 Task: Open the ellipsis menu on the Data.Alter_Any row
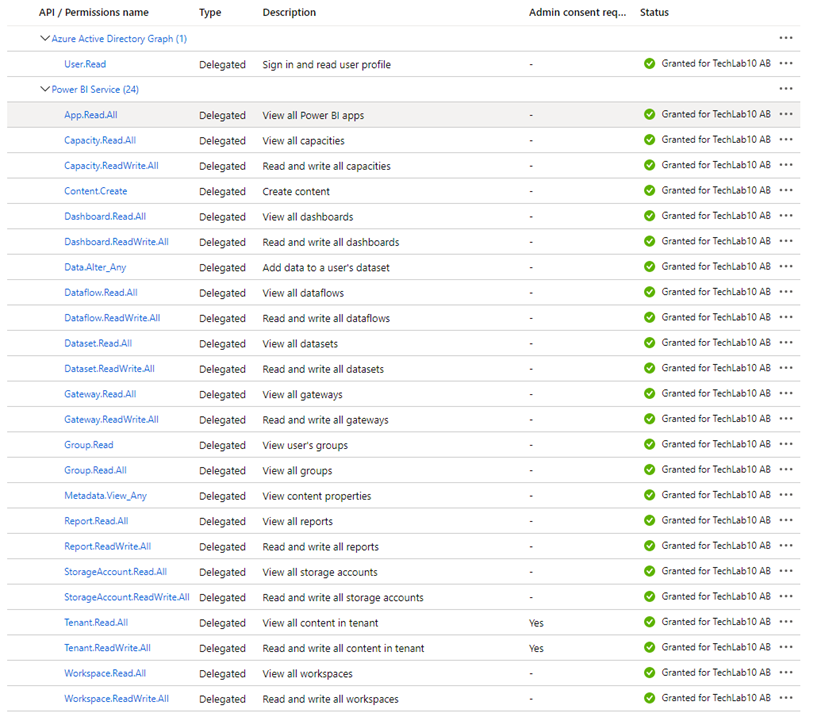[786, 266]
